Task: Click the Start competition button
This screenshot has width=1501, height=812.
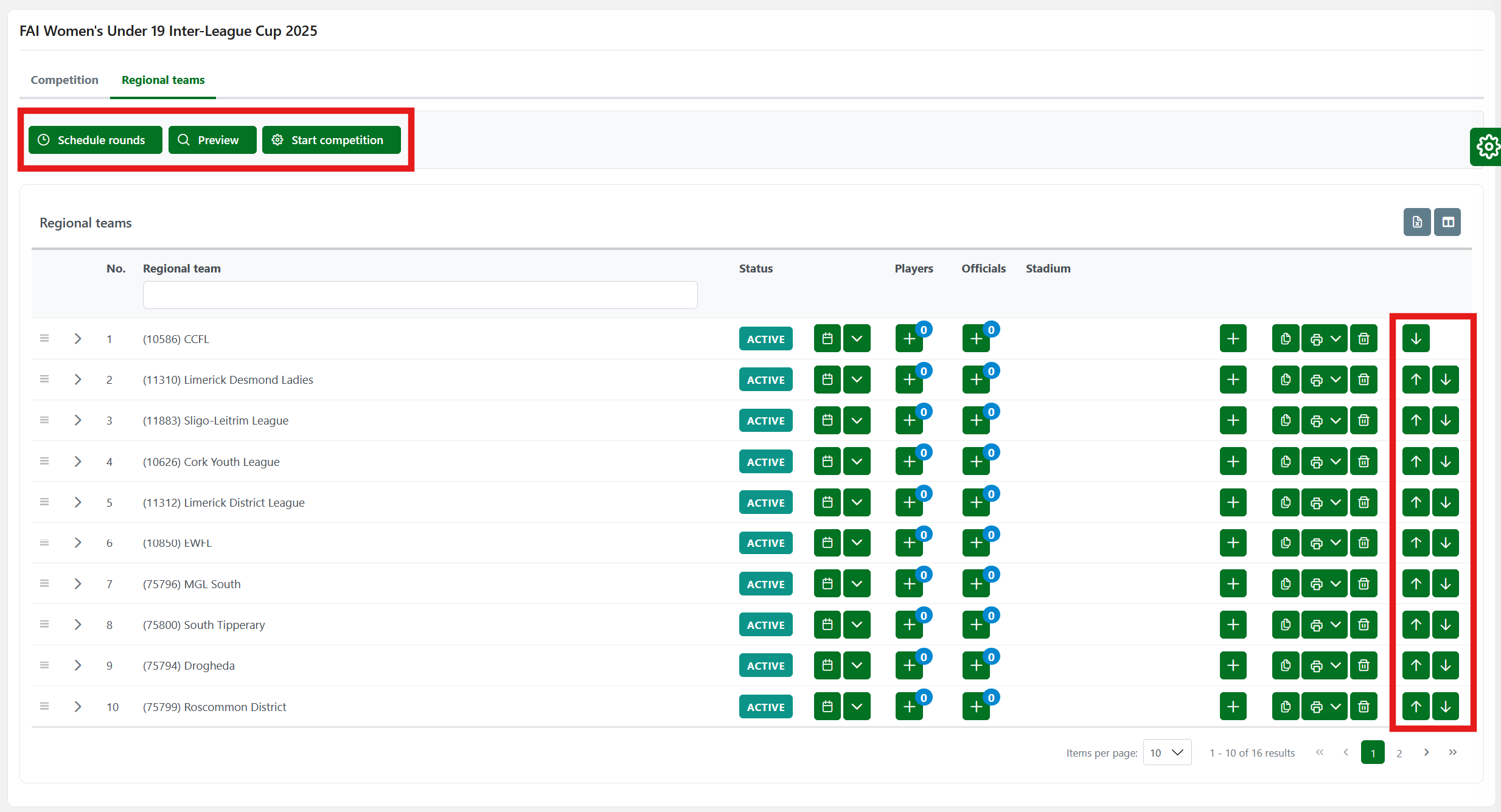Action: pos(331,140)
